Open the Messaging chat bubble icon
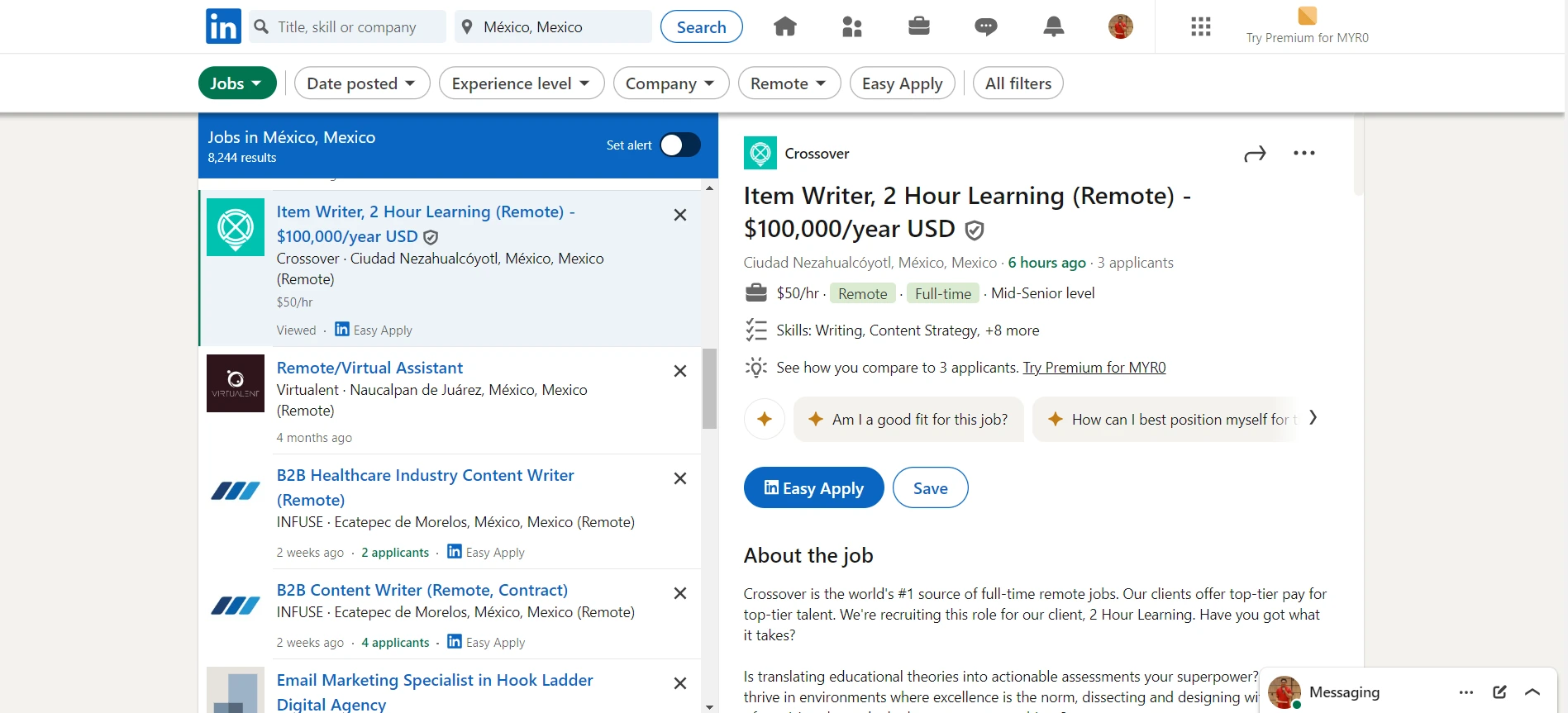This screenshot has width=1568, height=713. click(x=985, y=26)
